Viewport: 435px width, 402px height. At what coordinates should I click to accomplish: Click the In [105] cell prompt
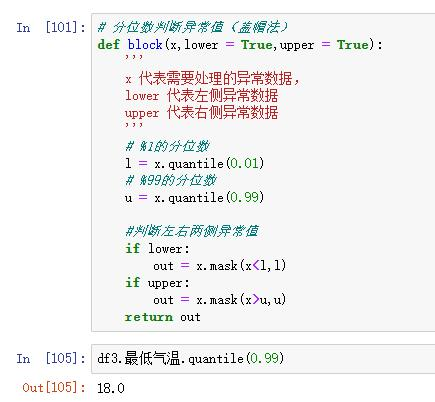(x=51, y=359)
